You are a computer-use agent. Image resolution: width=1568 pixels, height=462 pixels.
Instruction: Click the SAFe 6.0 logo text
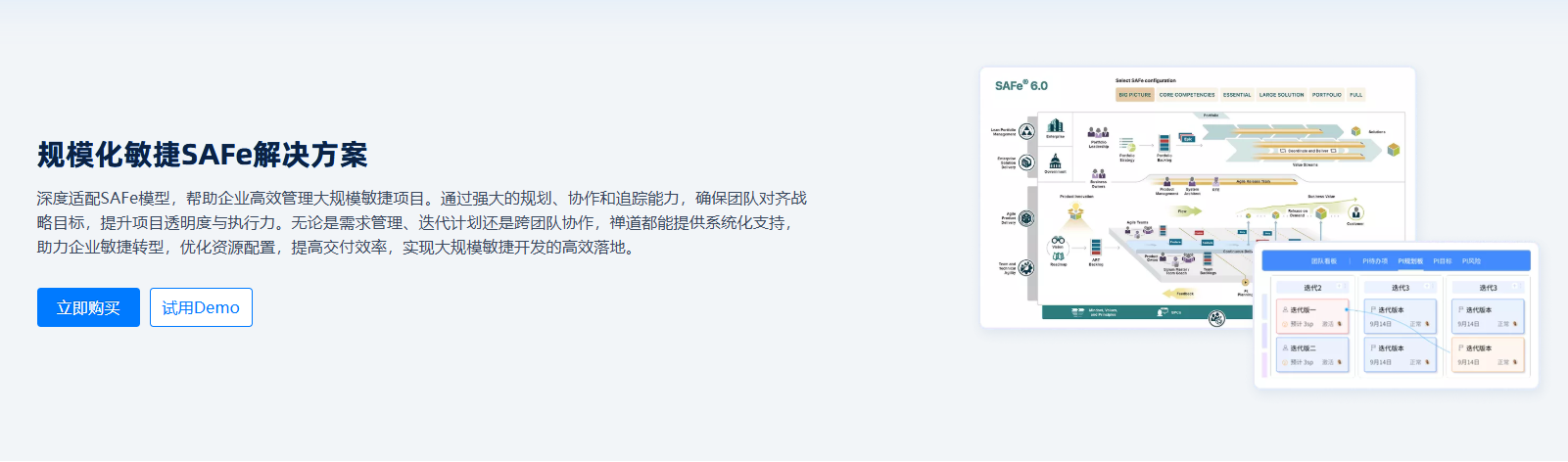click(x=1022, y=86)
